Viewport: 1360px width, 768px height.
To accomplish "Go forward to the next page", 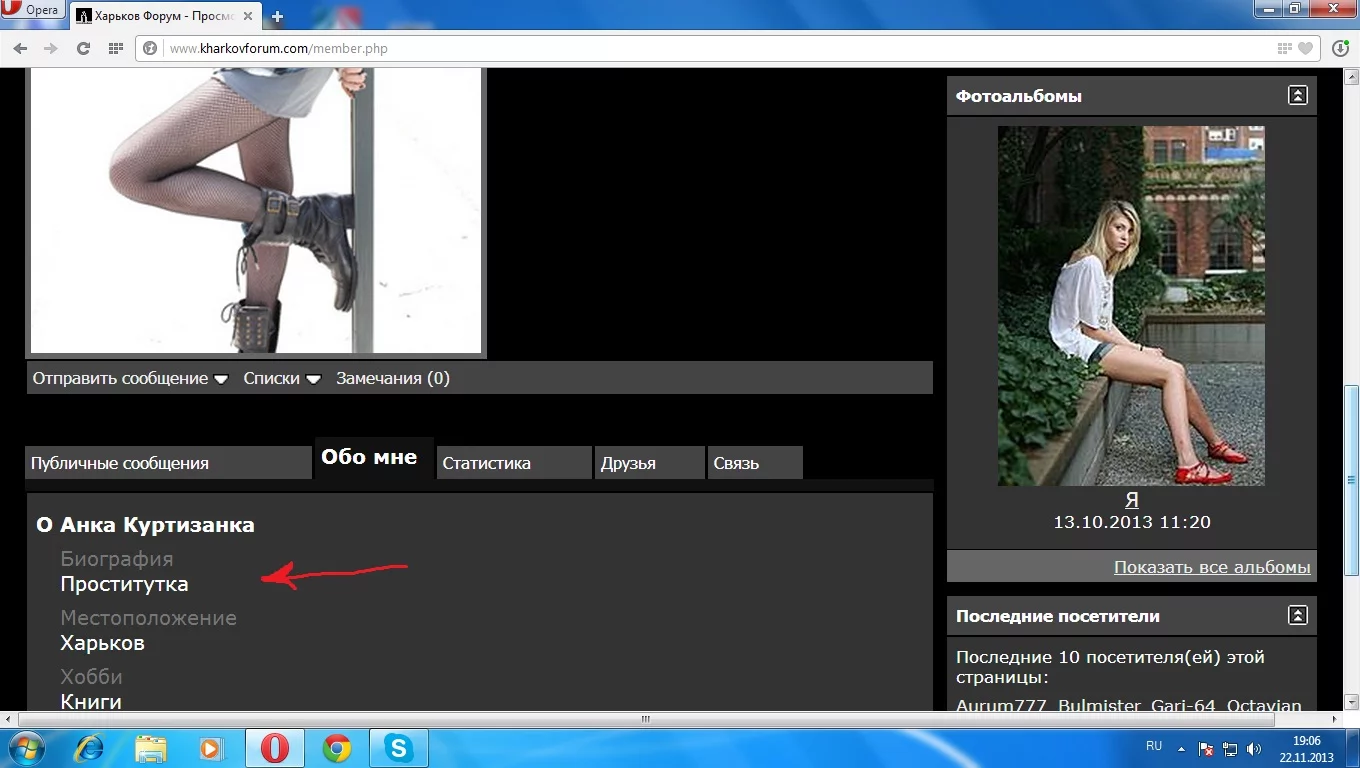I will coord(50,48).
